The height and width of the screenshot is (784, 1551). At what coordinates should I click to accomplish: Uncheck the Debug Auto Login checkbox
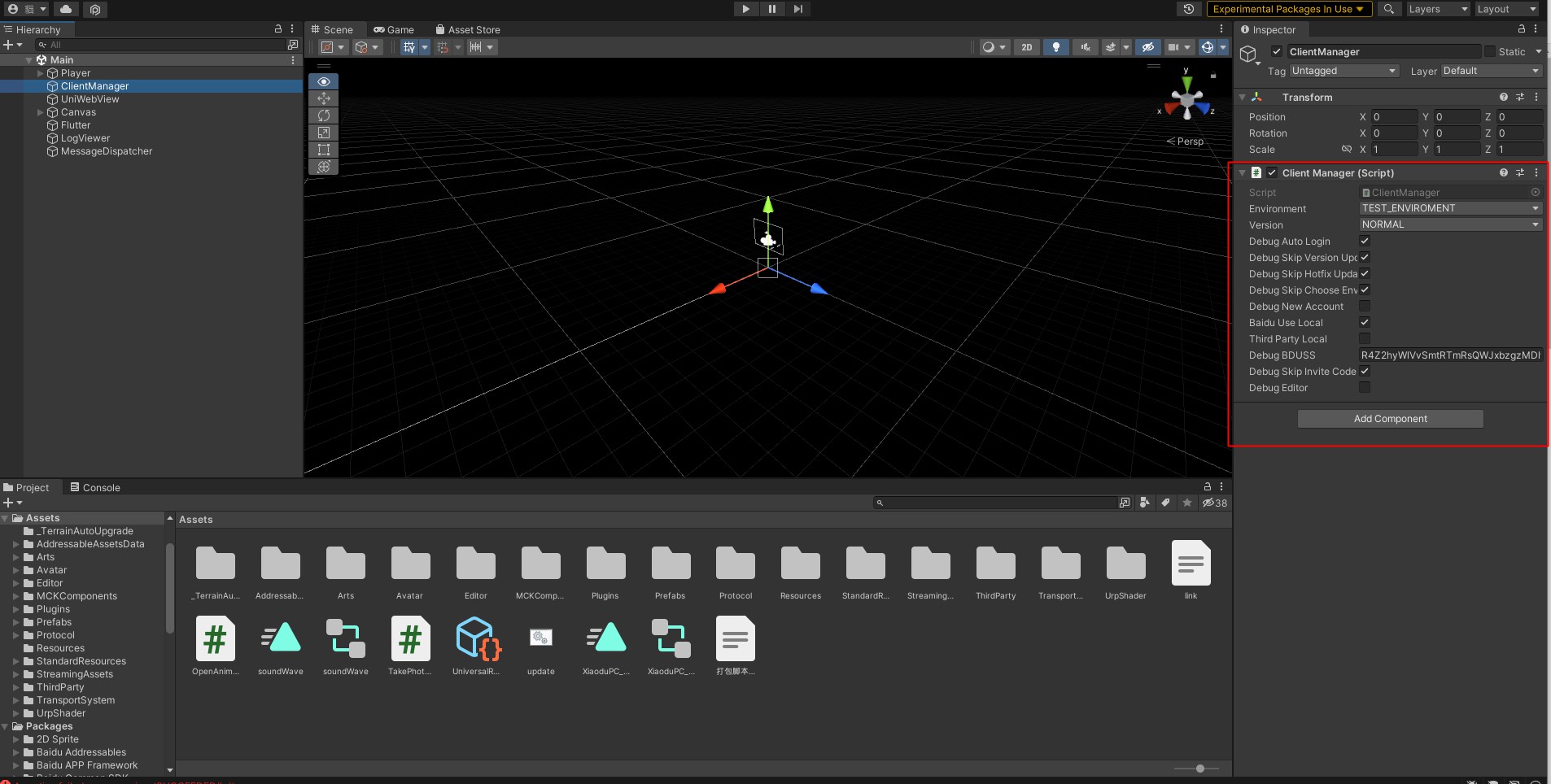(1365, 242)
